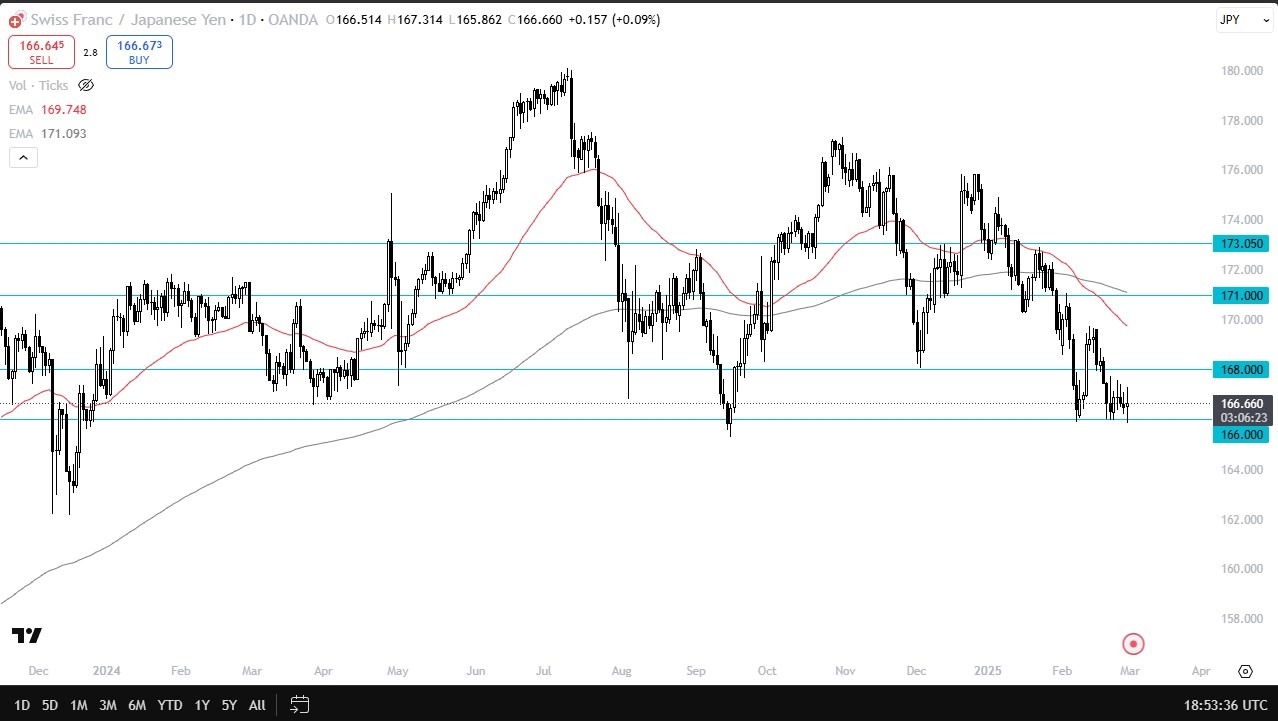1278x721 pixels.
Task: Click the red event marker near Mar
Action: pos(1133,644)
